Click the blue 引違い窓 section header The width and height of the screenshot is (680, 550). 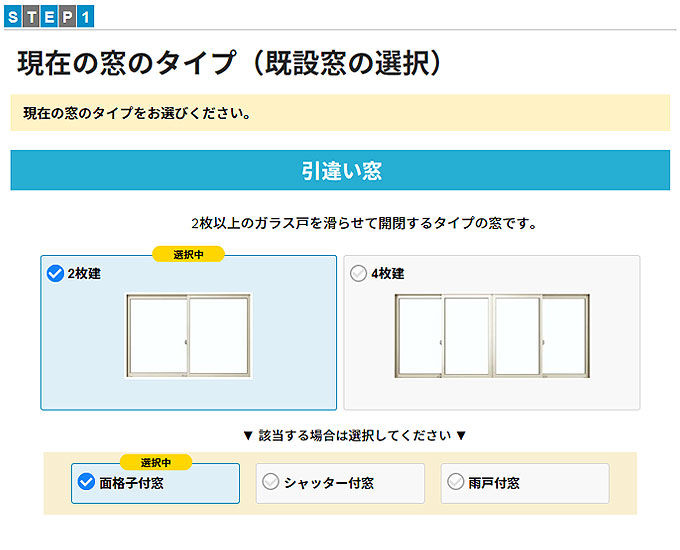click(340, 171)
